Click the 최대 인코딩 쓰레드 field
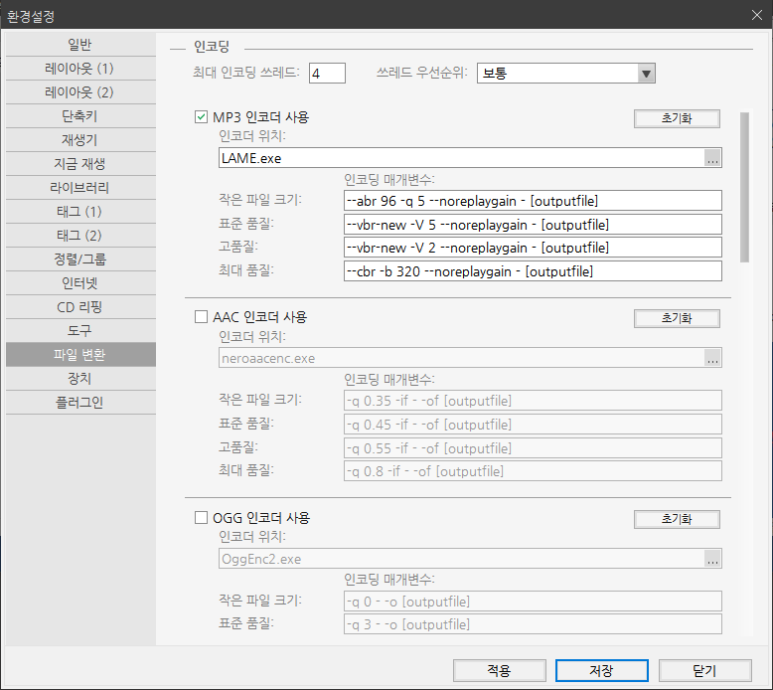 coord(327,73)
